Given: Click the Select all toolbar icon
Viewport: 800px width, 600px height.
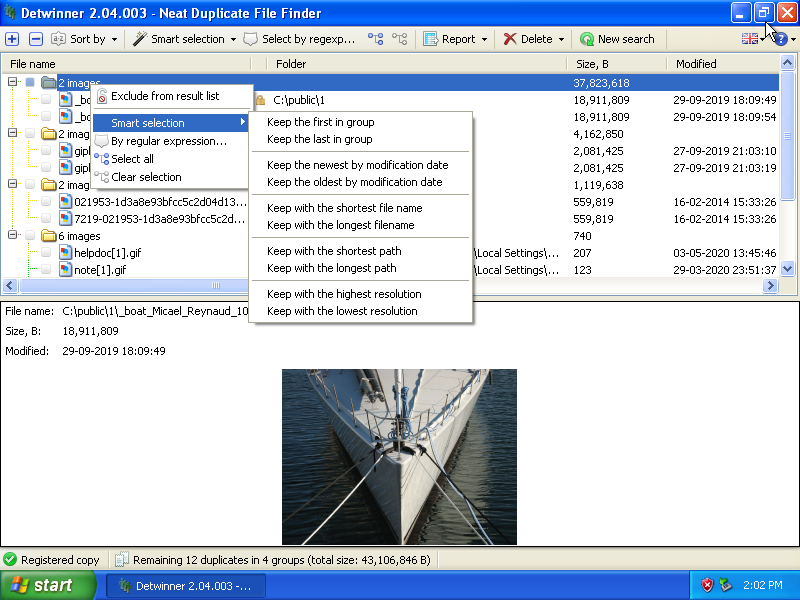Looking at the screenshot, I should [x=376, y=39].
